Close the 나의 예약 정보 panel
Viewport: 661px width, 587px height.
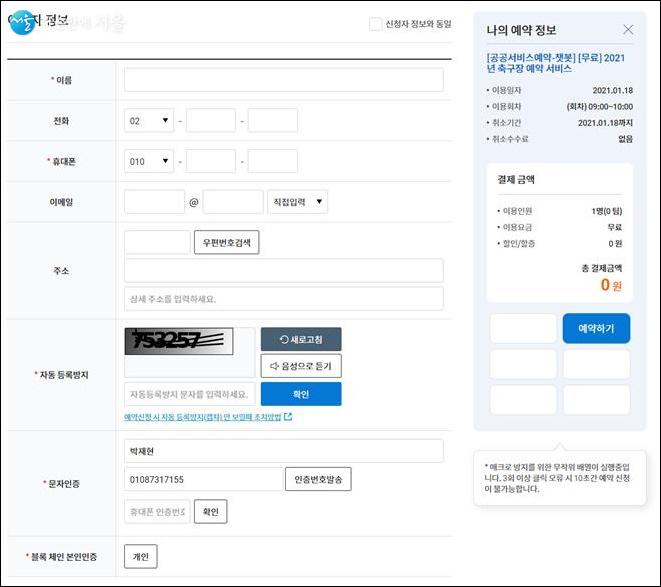click(x=628, y=30)
